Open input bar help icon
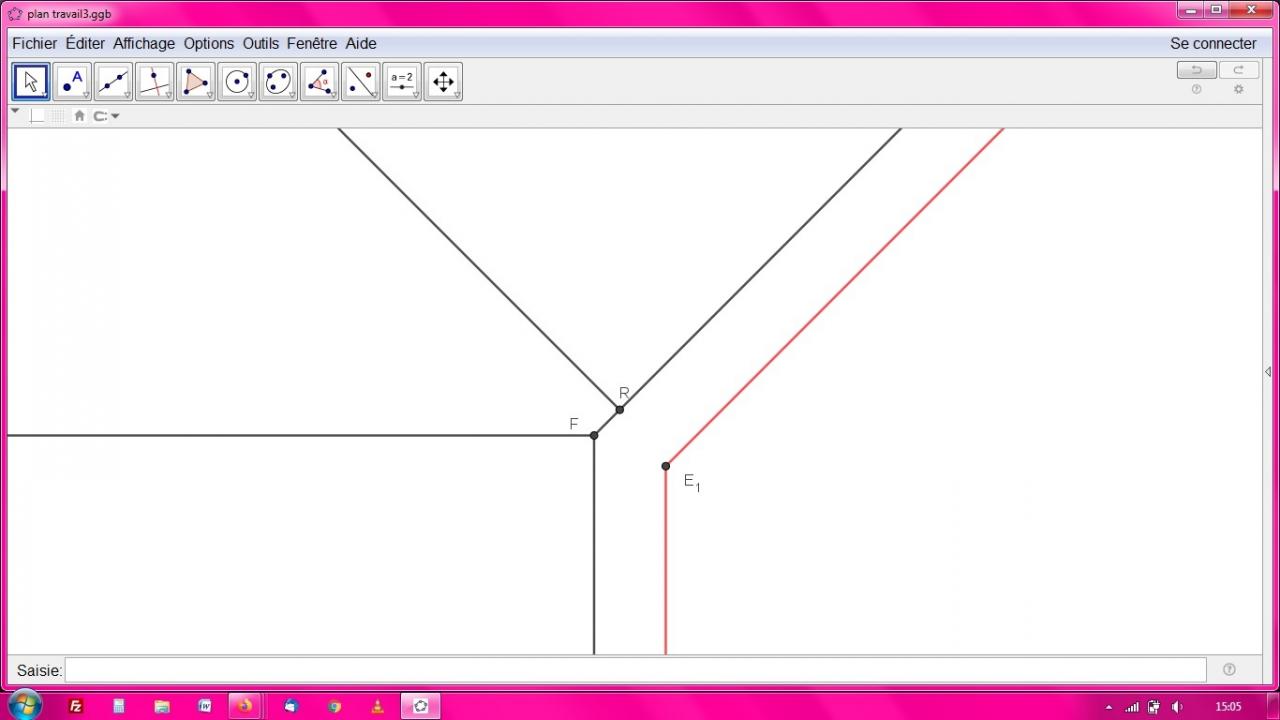Viewport: 1280px width, 720px height. (1229, 670)
